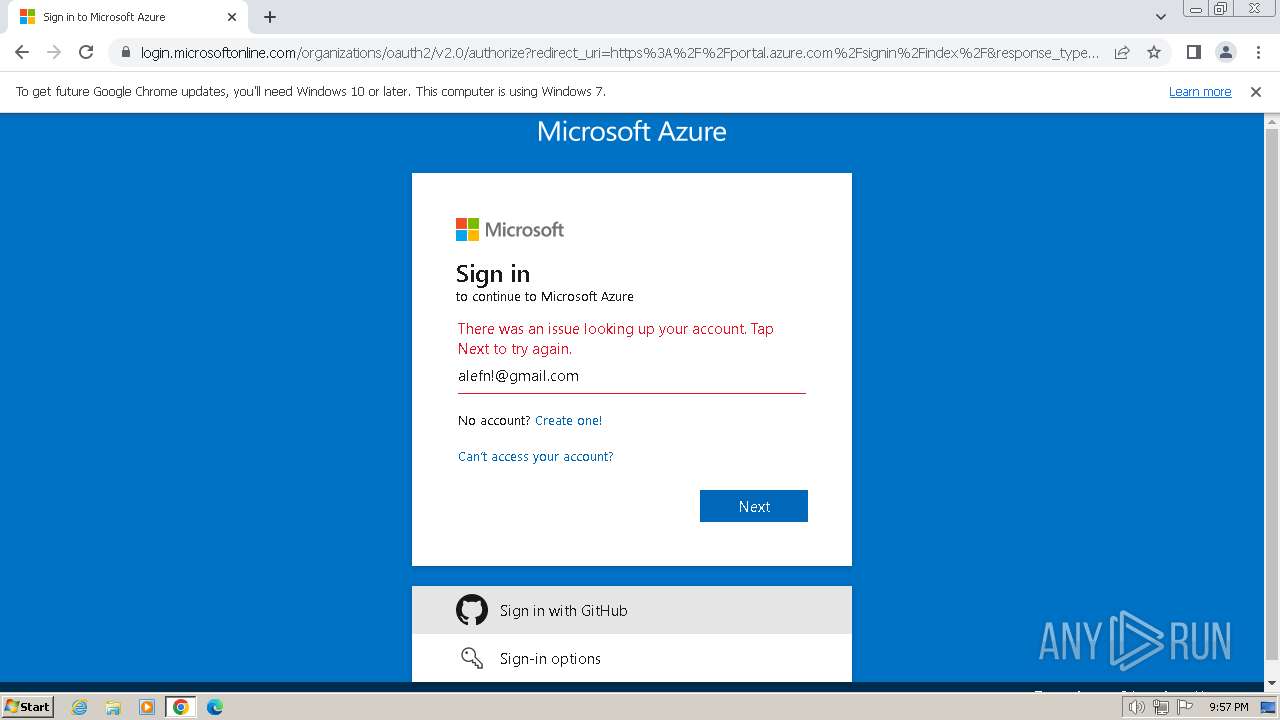Share this page from the address bar
This screenshot has width=1280, height=720.
pyautogui.click(x=1122, y=52)
